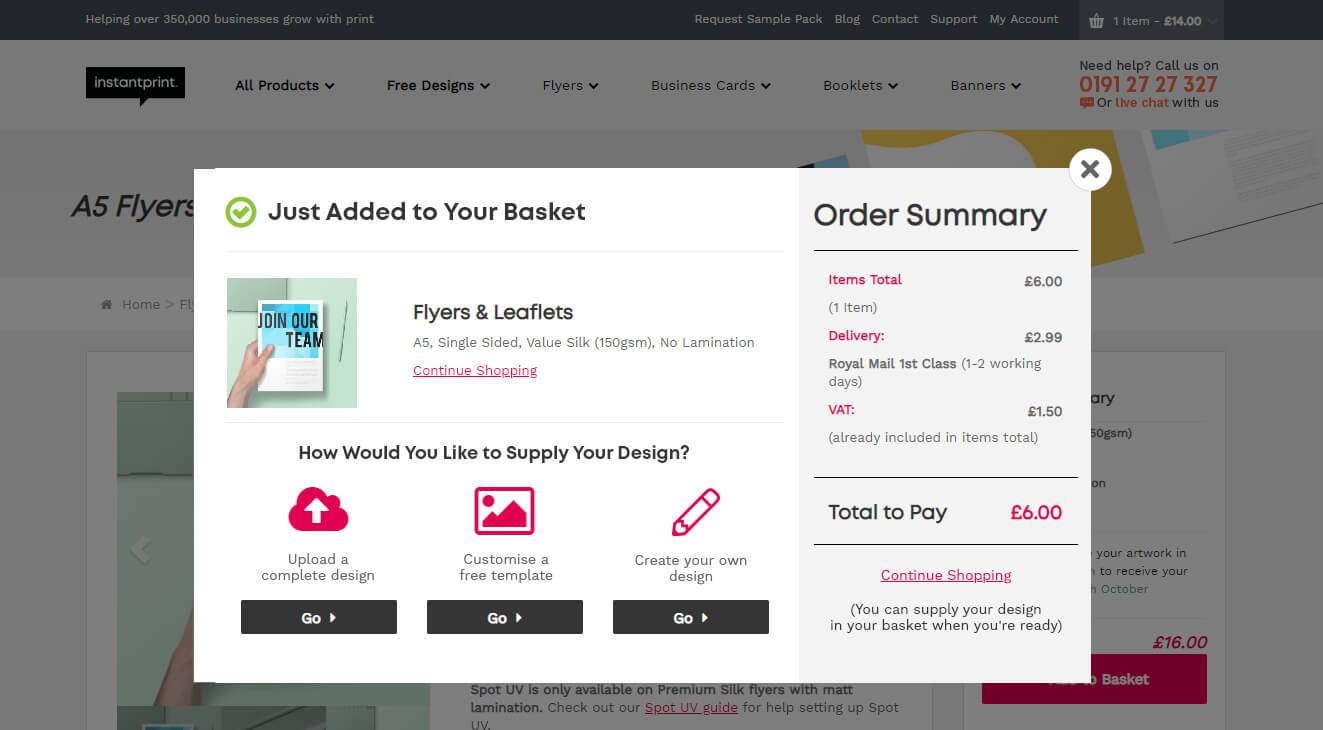Click Continue Shopping in Order Summary
Image resolution: width=1323 pixels, height=730 pixels.
(946, 575)
